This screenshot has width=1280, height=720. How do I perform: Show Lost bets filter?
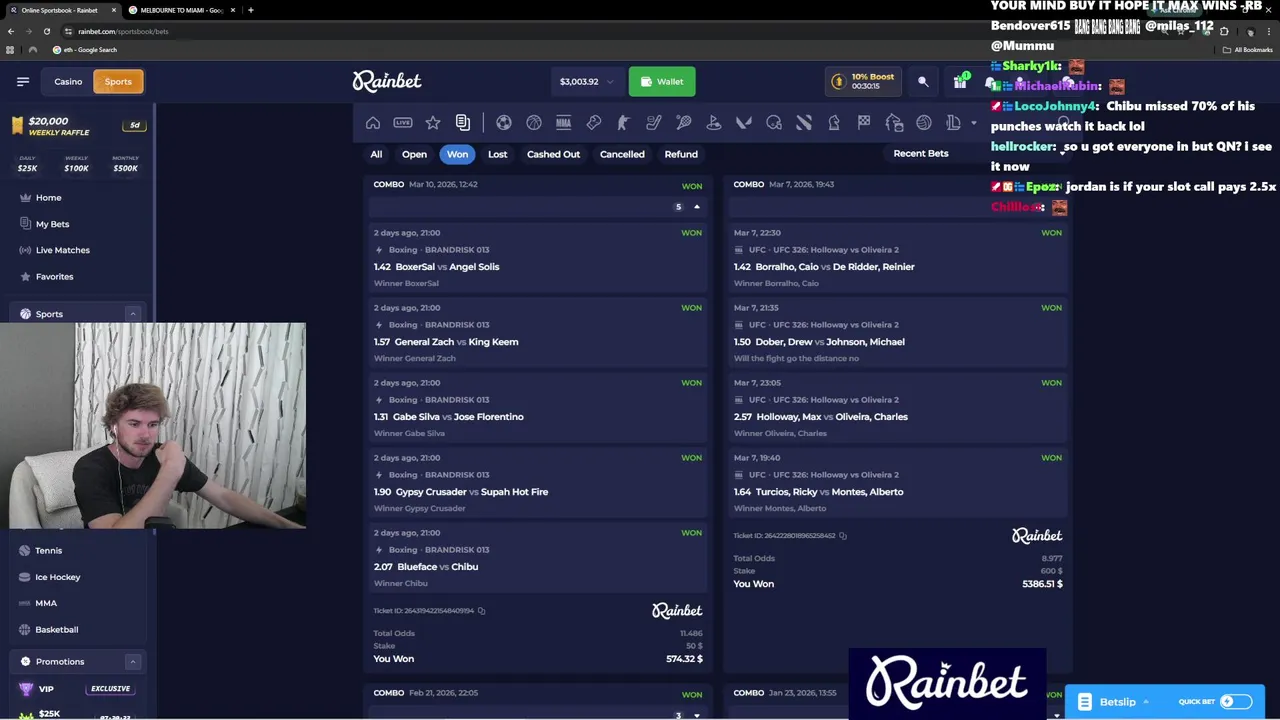coord(497,154)
